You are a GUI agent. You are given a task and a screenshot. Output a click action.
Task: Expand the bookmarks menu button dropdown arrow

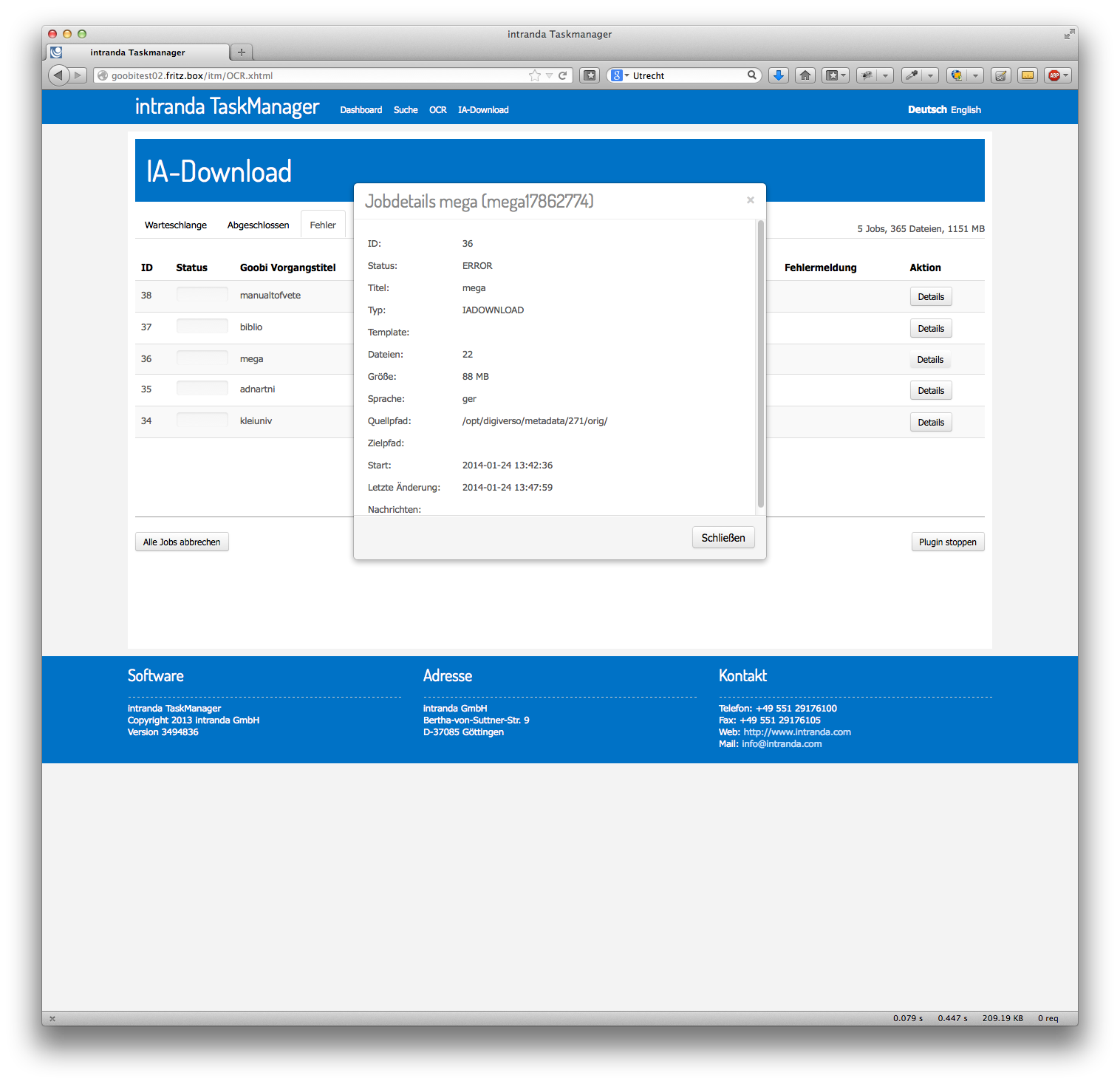coord(843,75)
